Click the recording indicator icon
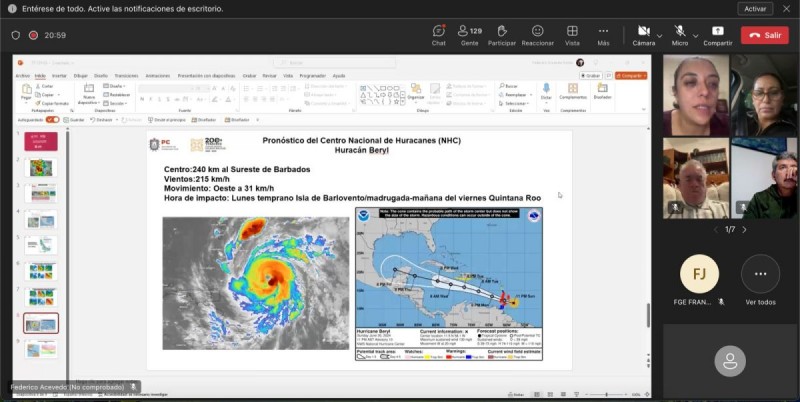 click(33, 35)
